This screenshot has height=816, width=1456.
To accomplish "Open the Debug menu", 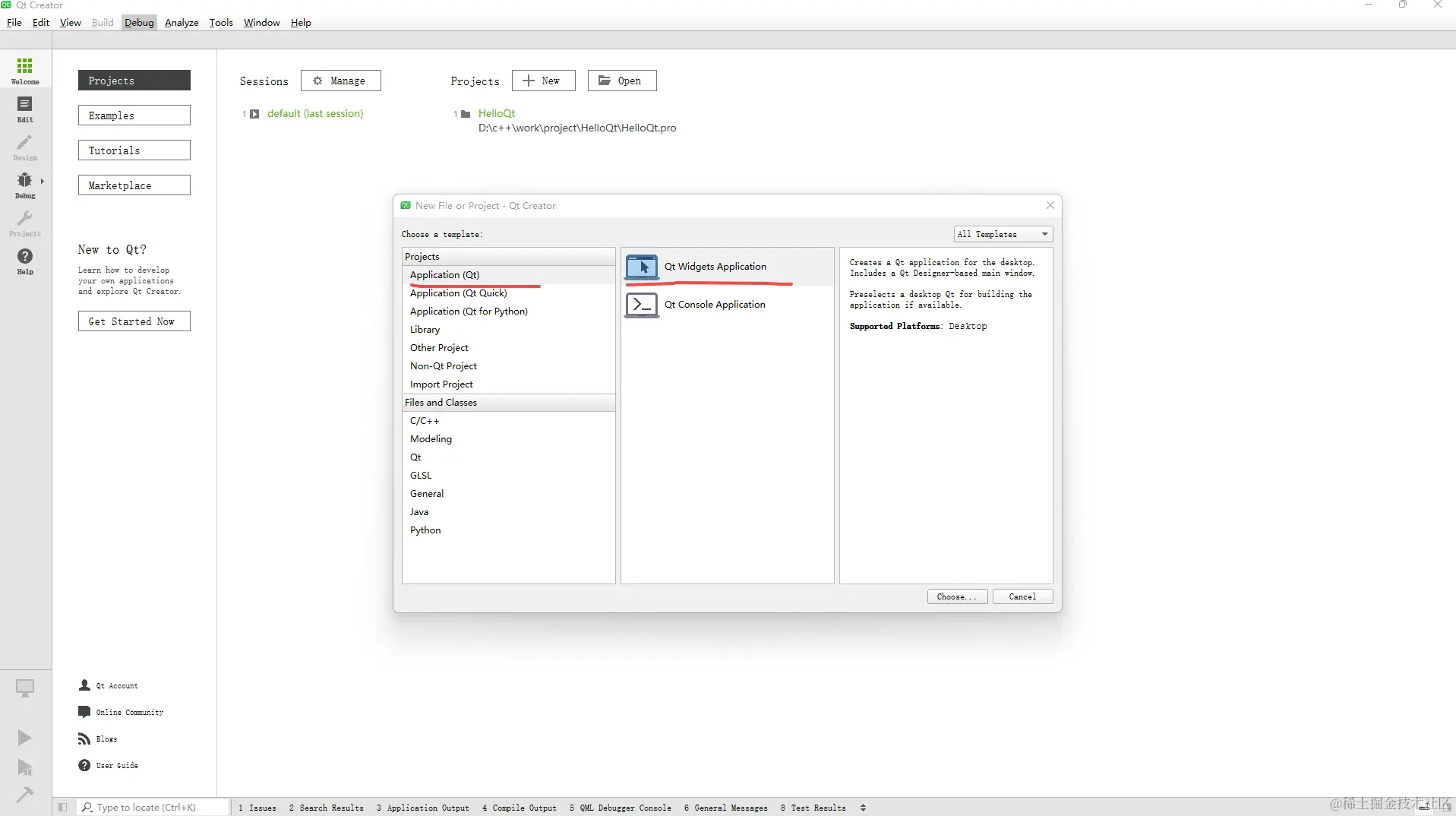I will click(140, 22).
